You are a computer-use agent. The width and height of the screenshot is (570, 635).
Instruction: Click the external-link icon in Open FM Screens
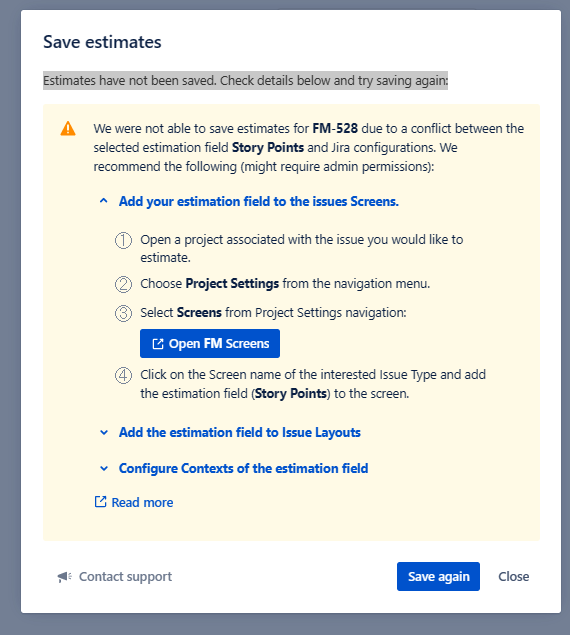pos(158,344)
